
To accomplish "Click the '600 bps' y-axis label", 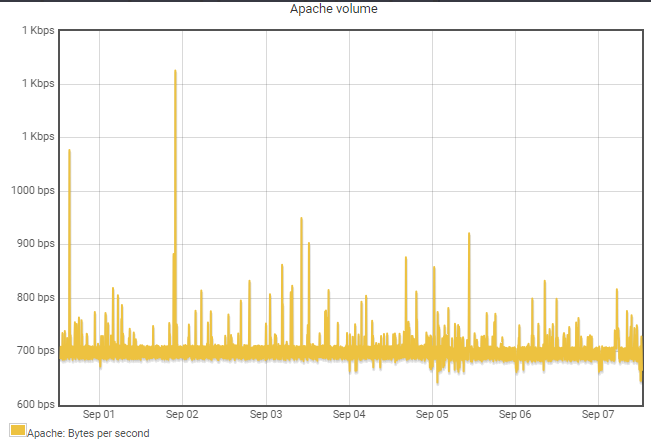I will 36,404.
